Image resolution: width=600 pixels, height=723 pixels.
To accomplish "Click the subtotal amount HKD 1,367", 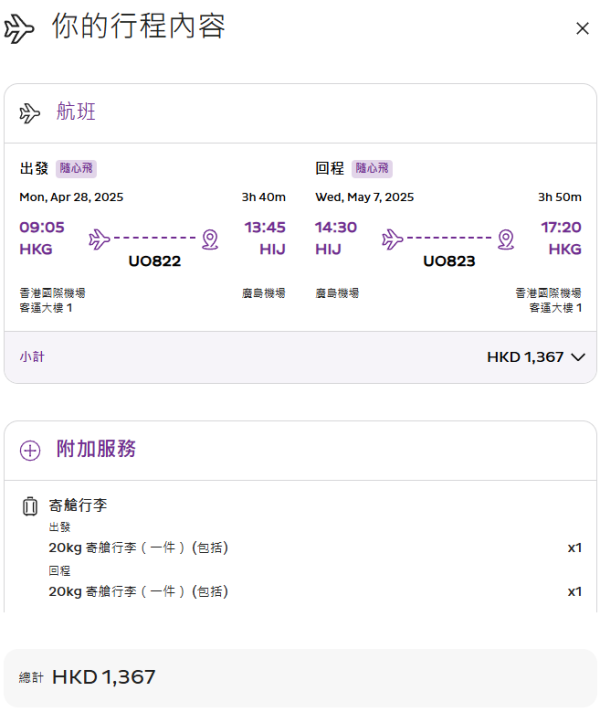I will pos(525,357).
